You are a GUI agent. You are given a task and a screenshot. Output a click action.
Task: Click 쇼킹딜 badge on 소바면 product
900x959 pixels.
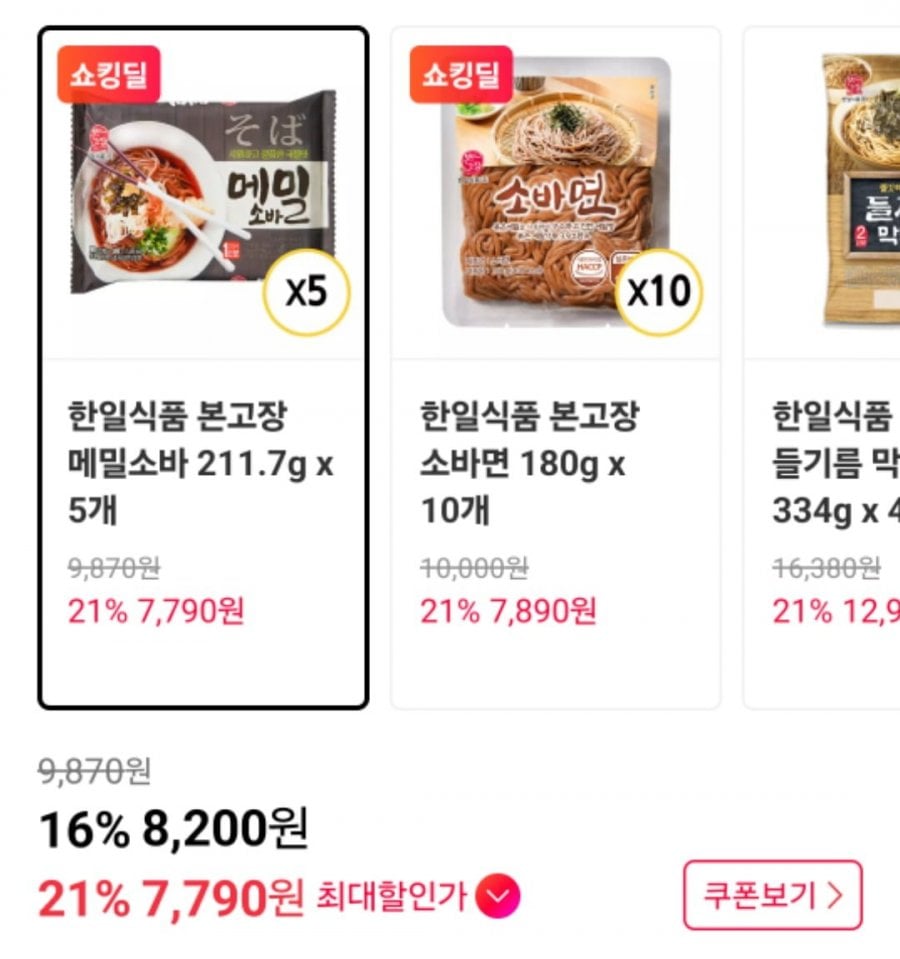461,76
